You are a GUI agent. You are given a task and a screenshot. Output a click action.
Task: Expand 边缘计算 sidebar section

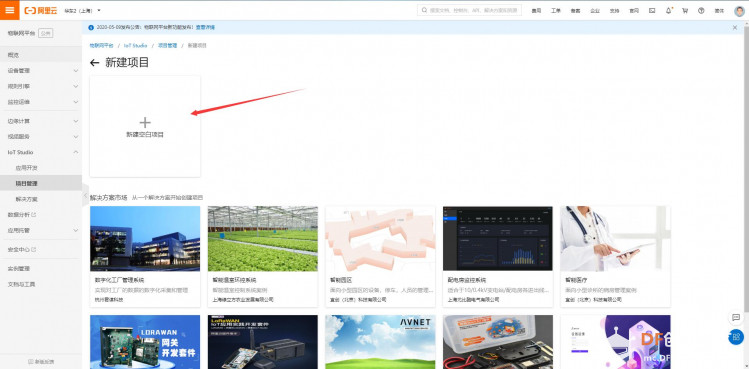41,121
